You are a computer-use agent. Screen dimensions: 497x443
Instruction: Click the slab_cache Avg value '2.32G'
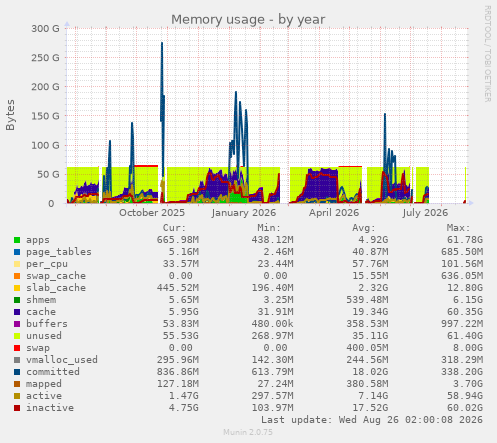click(x=373, y=288)
